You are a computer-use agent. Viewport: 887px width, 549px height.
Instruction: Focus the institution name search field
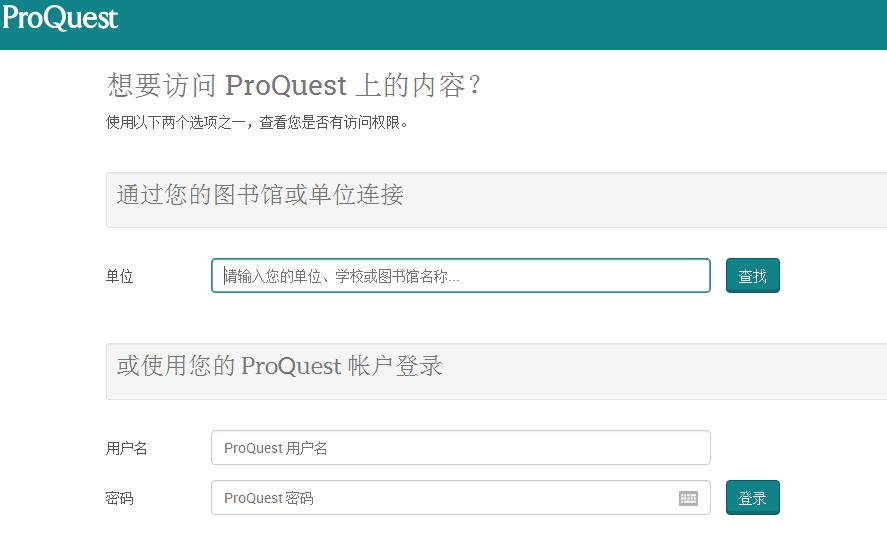click(x=460, y=276)
